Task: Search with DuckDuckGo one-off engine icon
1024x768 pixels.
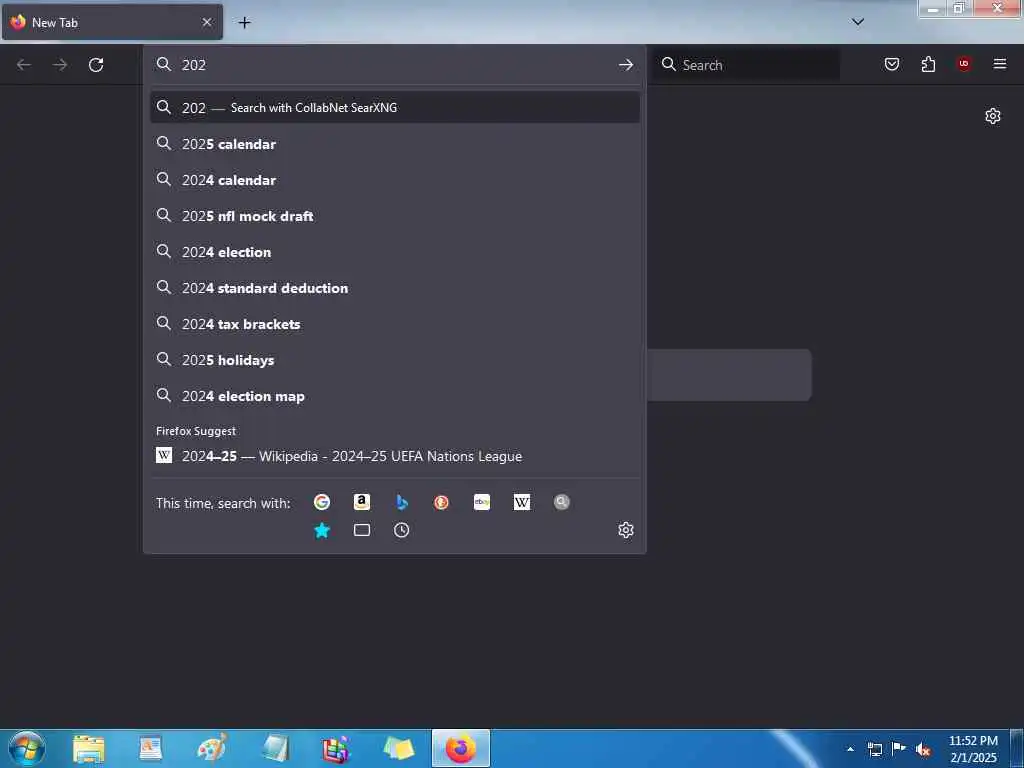Action: point(441,502)
